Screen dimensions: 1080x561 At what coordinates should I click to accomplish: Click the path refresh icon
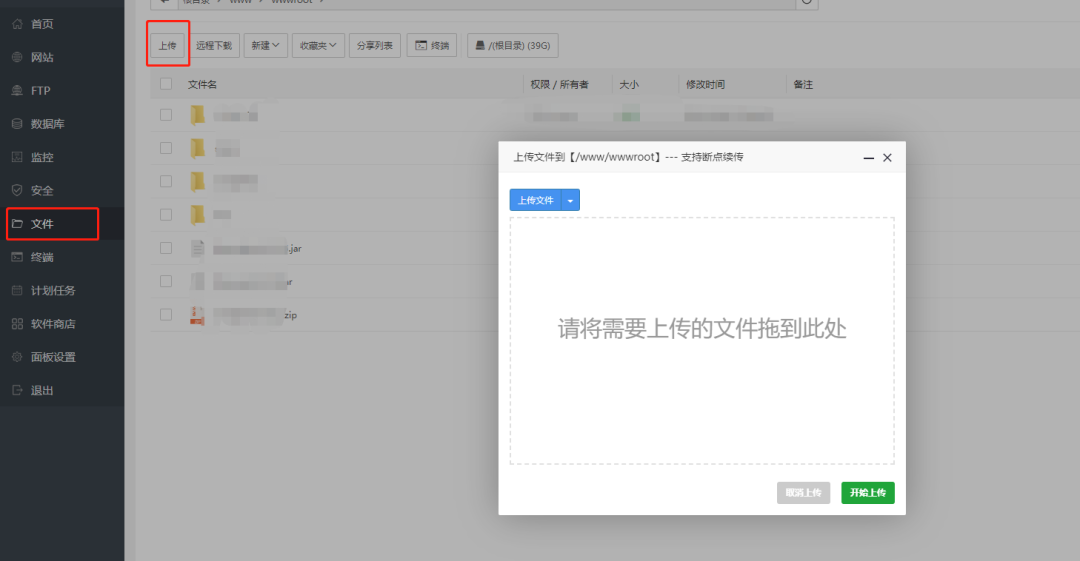(x=807, y=2)
